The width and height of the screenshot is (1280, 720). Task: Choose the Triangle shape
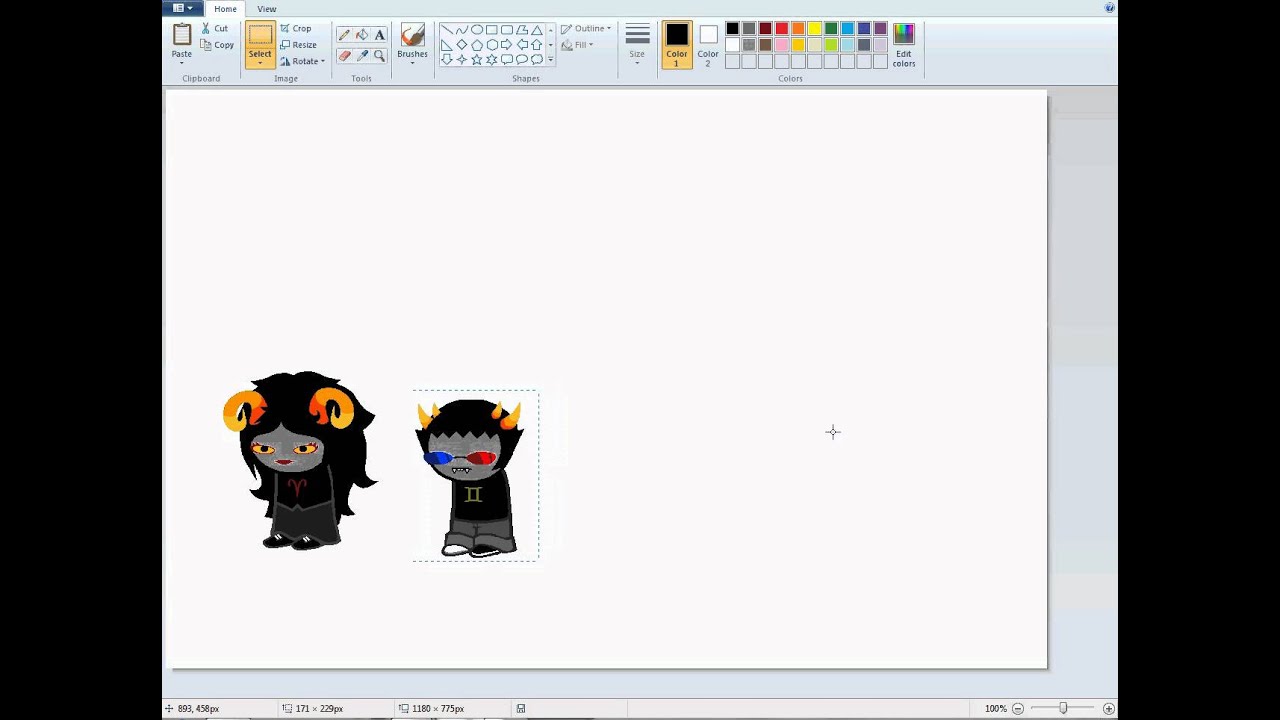537,30
